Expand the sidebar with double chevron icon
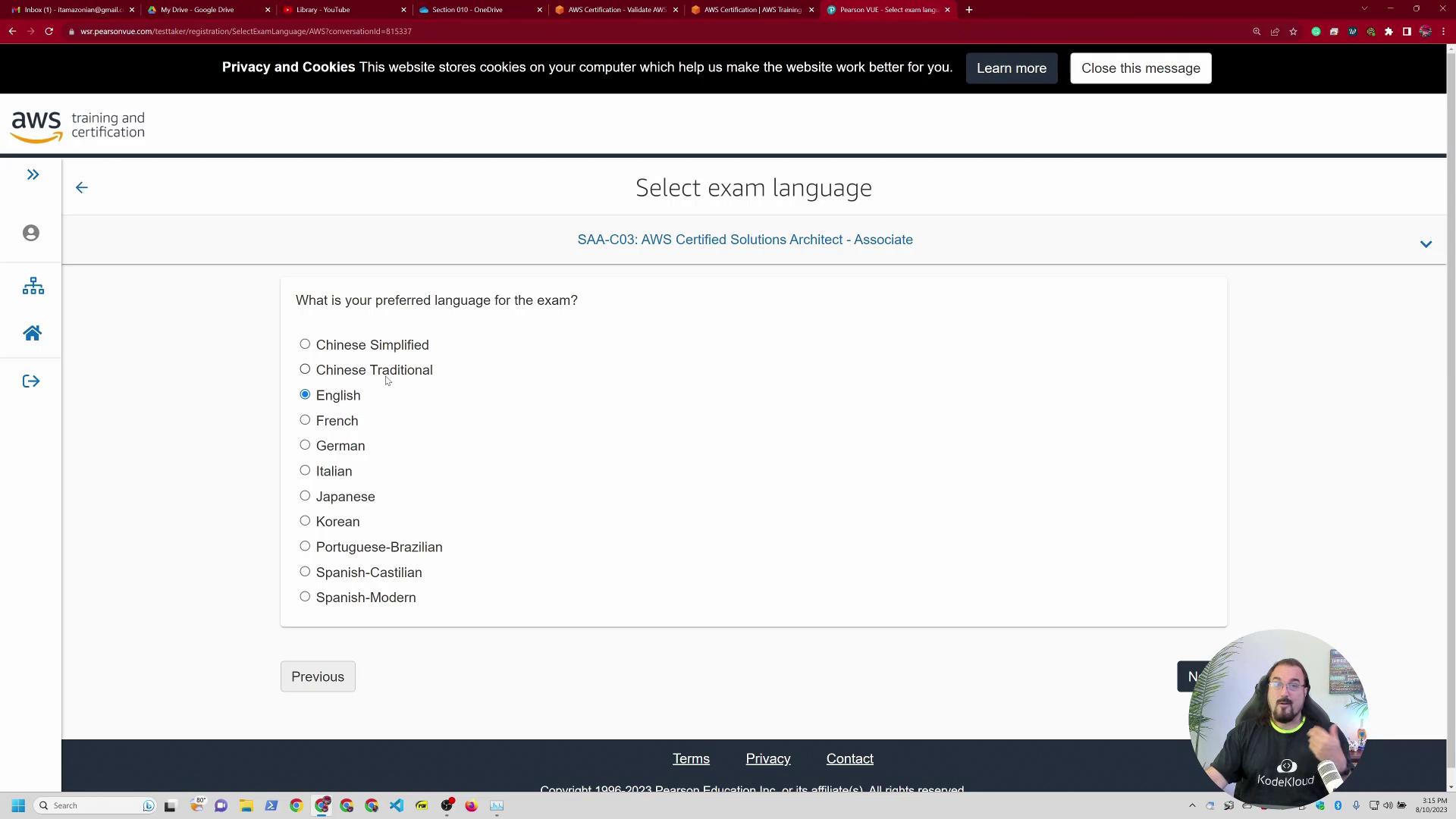 [33, 175]
